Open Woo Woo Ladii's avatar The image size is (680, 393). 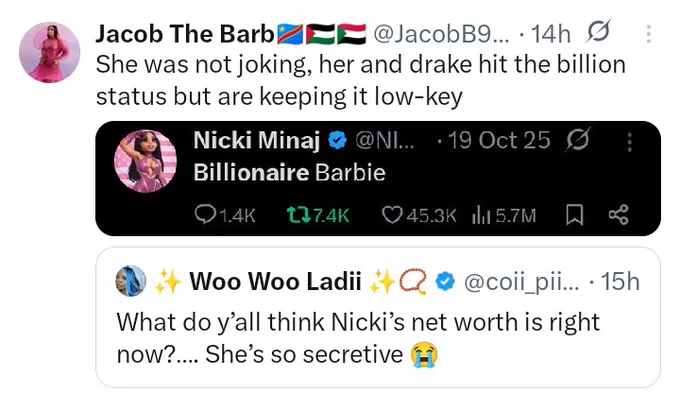(130, 281)
